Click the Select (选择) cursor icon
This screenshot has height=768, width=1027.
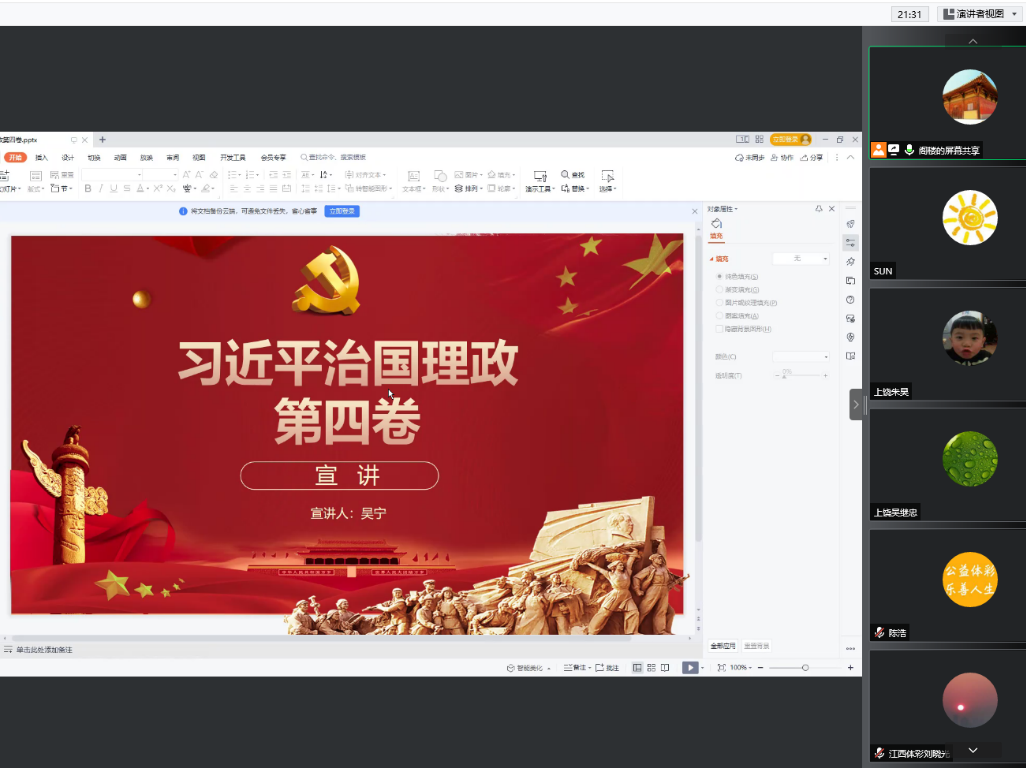coord(608,175)
